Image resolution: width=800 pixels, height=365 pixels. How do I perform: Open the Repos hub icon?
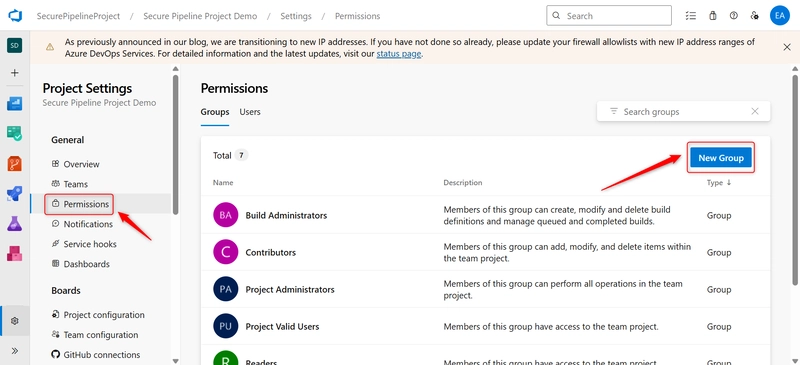14,164
